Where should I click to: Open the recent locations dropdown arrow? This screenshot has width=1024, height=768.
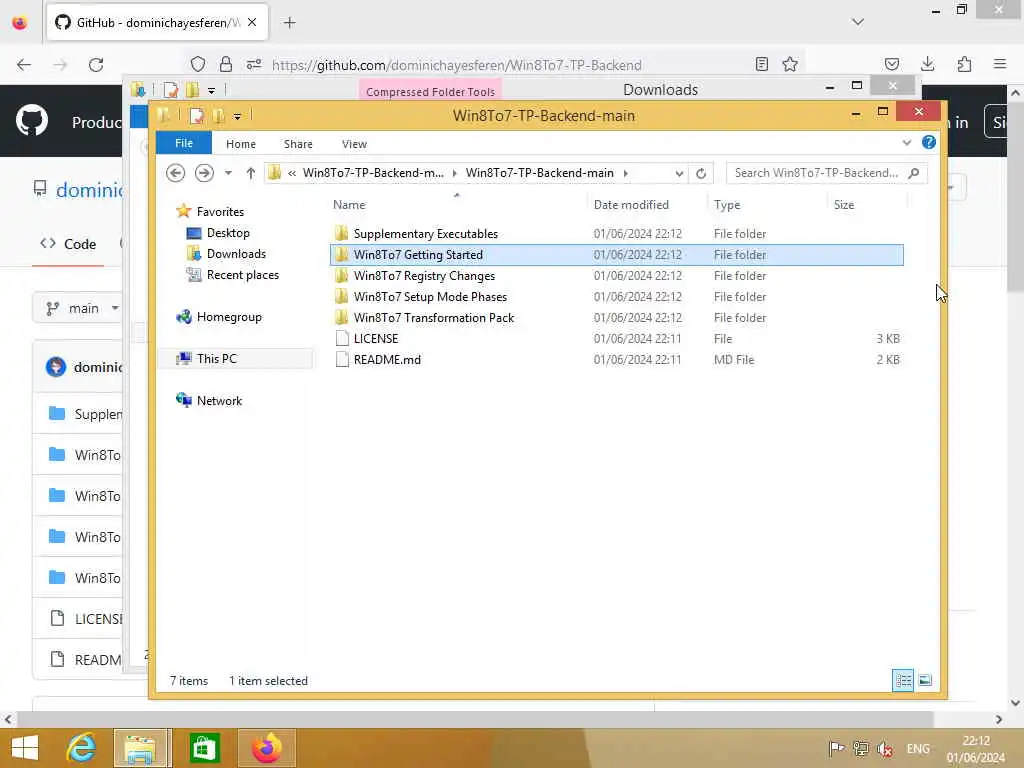point(228,173)
